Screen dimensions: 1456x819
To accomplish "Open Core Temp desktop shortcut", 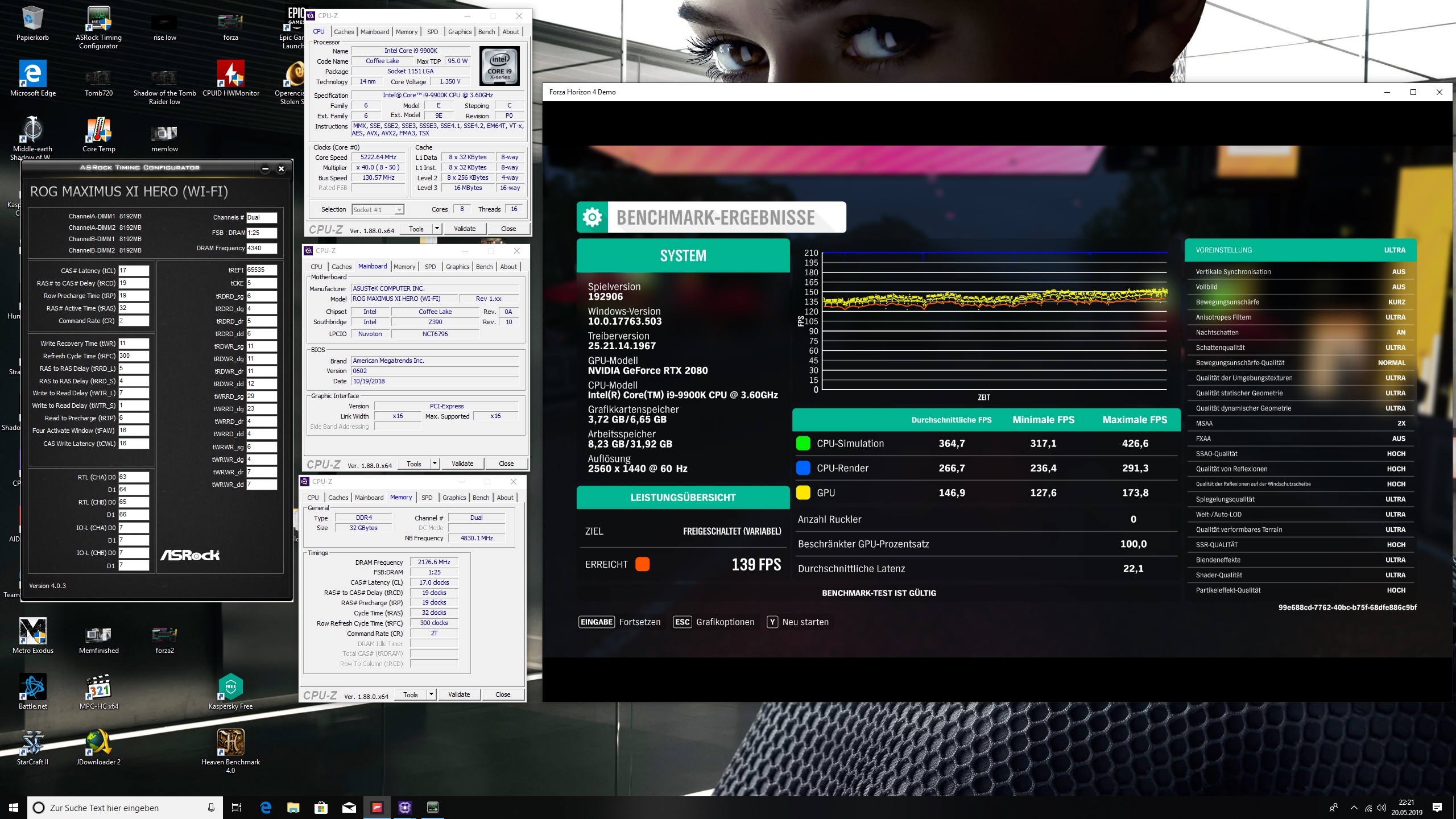I will click(98, 131).
